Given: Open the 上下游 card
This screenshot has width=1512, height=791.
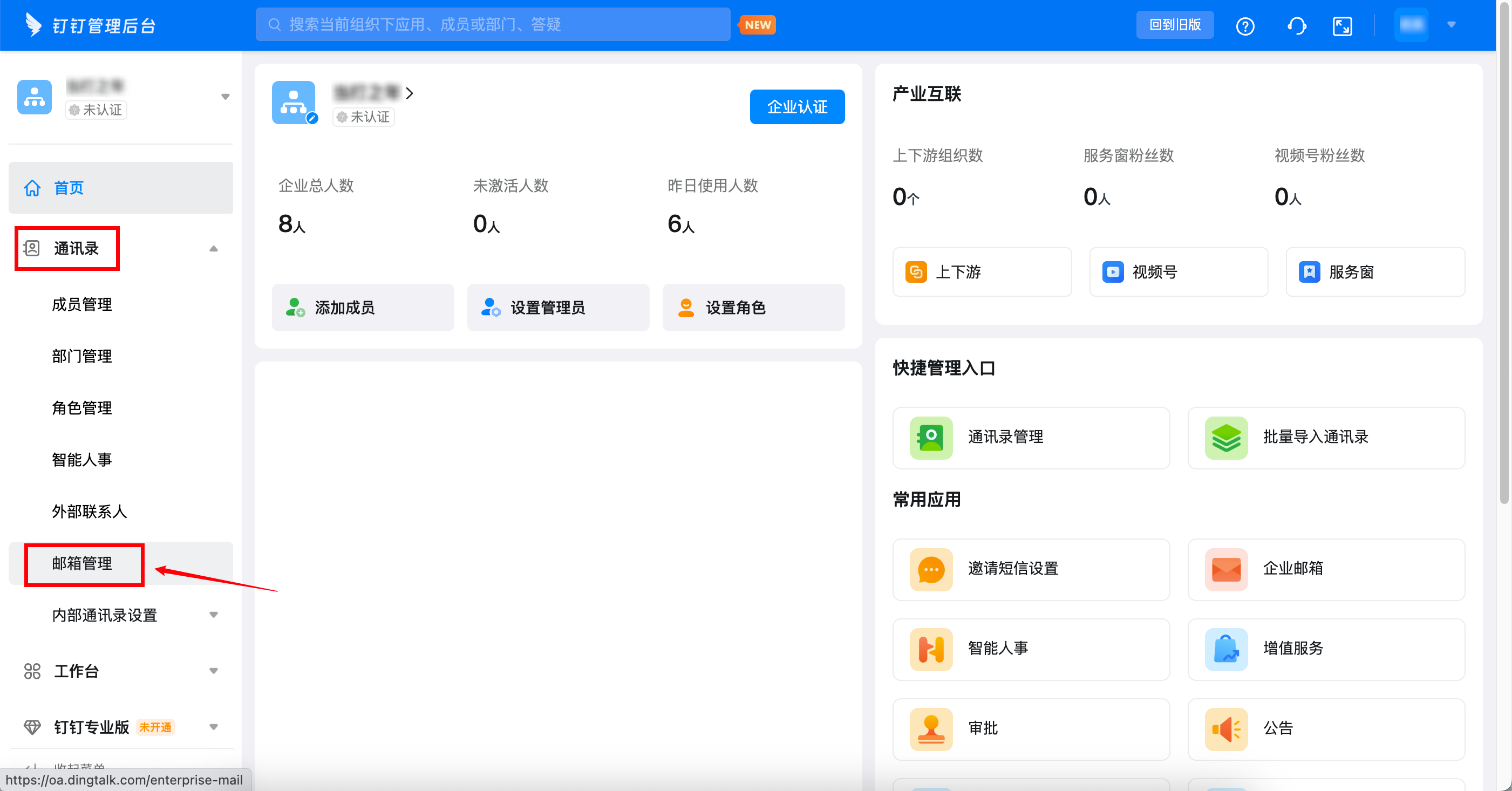Looking at the screenshot, I should (x=982, y=272).
